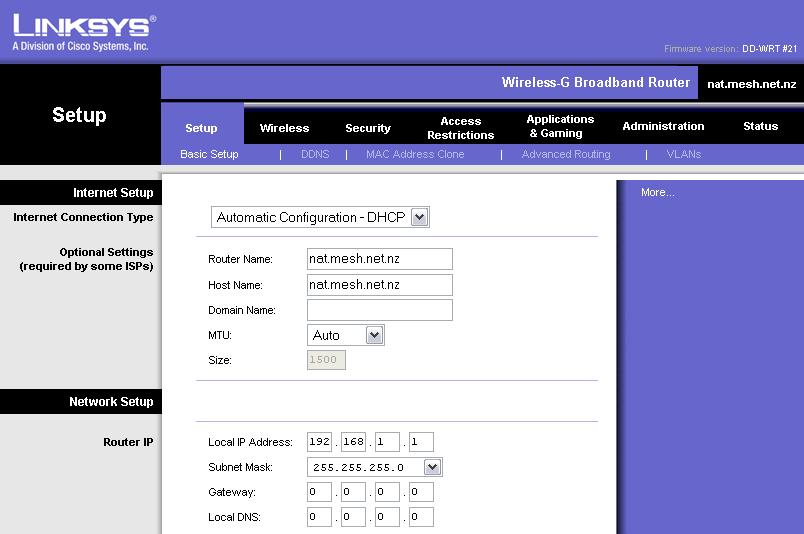
Task: Open Applications & Gaming tab
Action: [x=560, y=126]
